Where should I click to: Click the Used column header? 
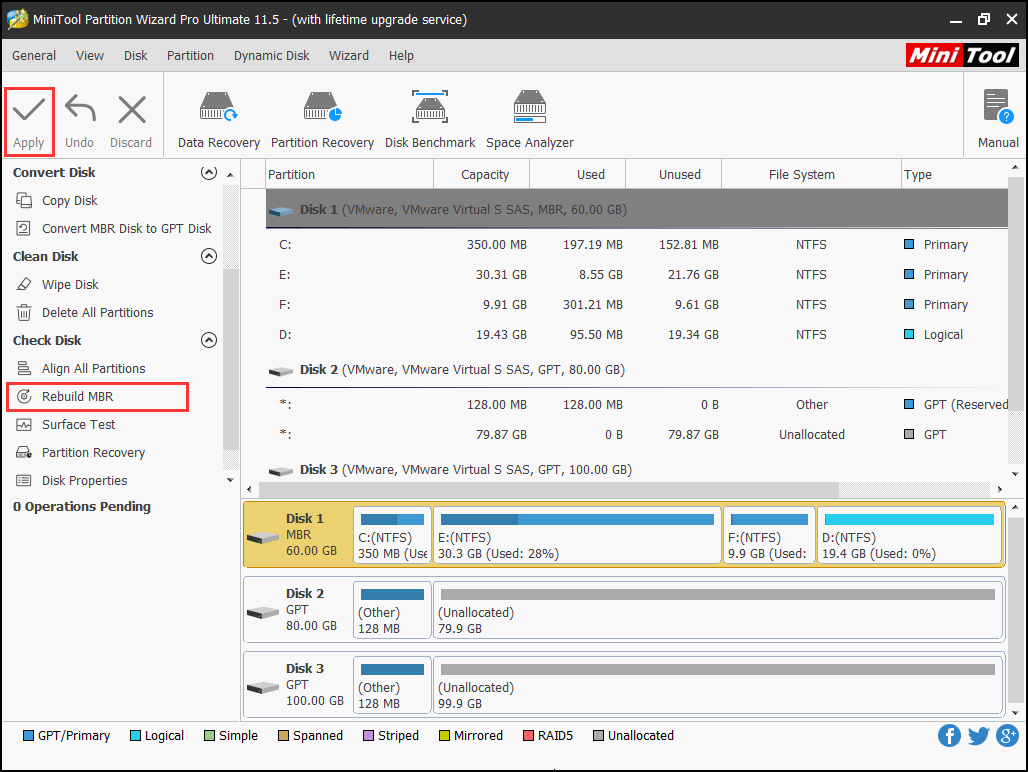pos(578,174)
